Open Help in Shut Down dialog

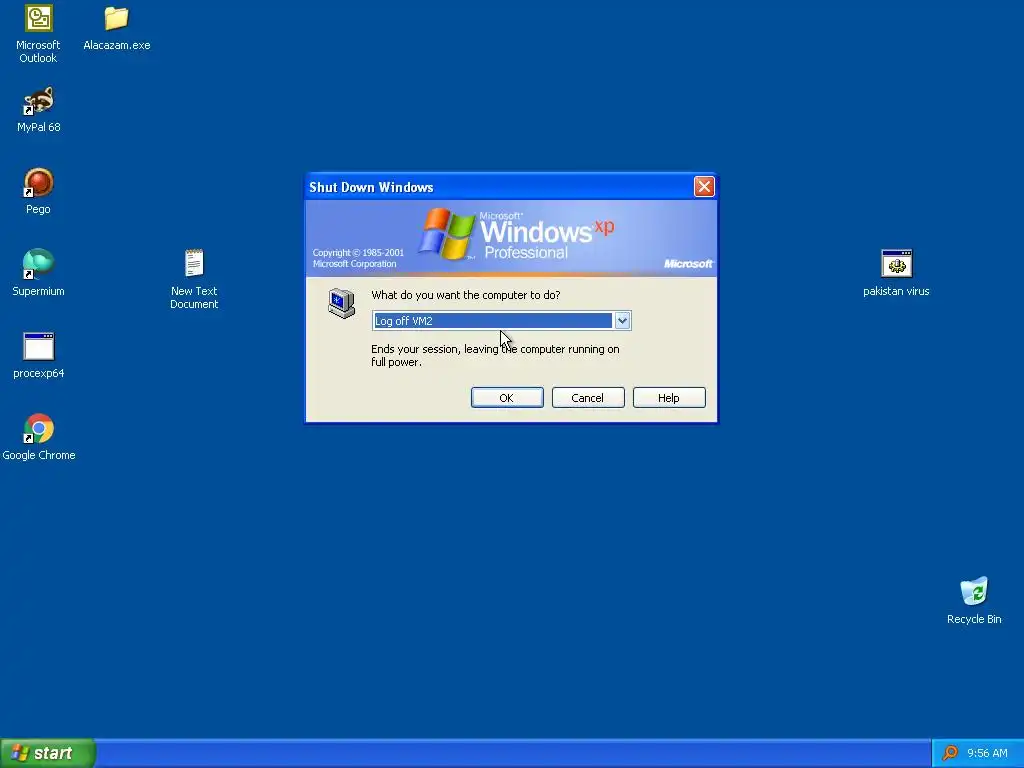(669, 398)
